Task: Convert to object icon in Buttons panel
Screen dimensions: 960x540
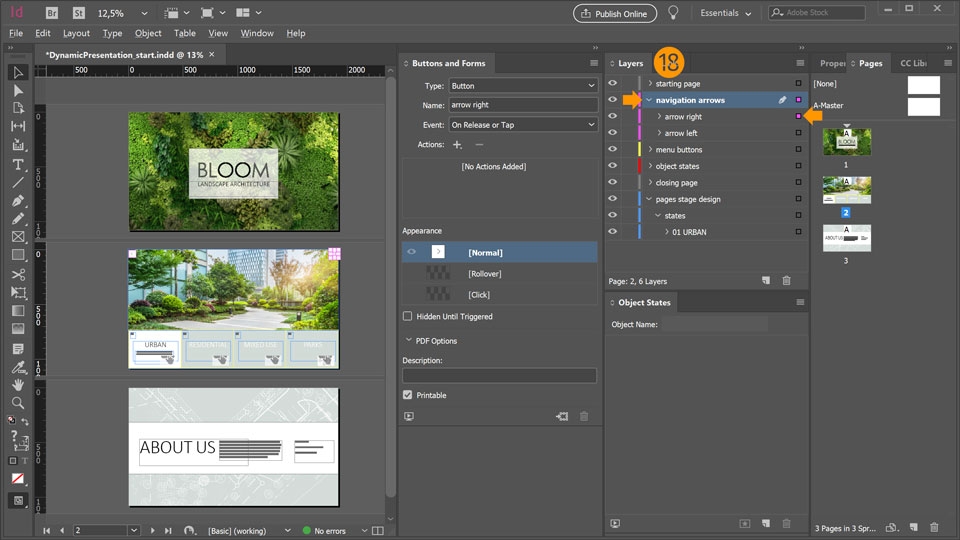Action: pos(562,416)
